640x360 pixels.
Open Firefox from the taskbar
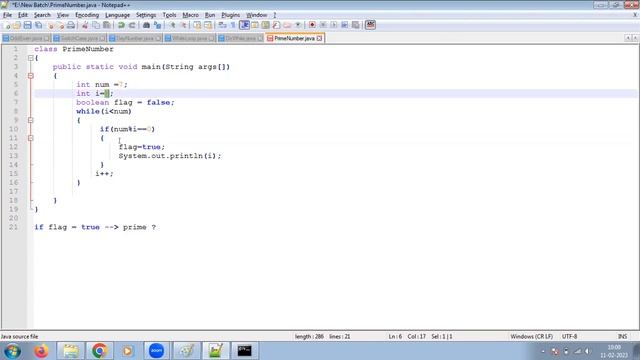pos(41,351)
